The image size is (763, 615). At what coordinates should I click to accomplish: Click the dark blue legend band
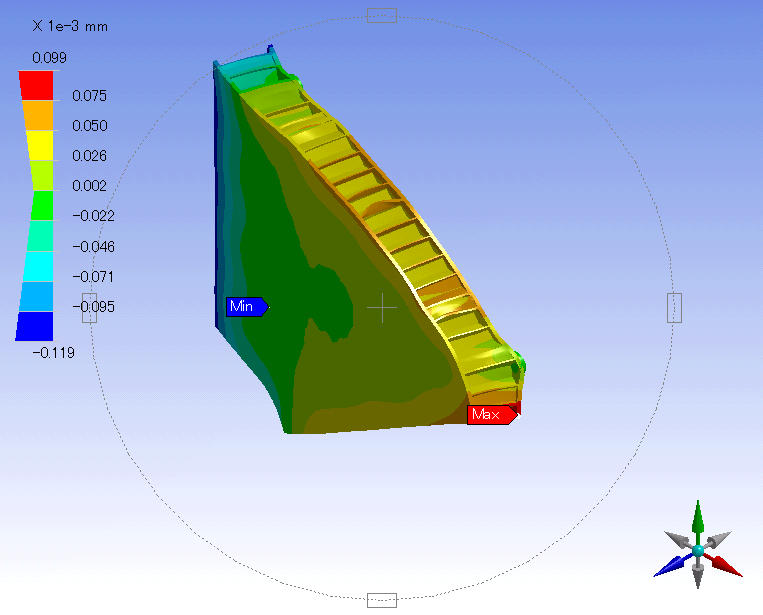[x=35, y=326]
